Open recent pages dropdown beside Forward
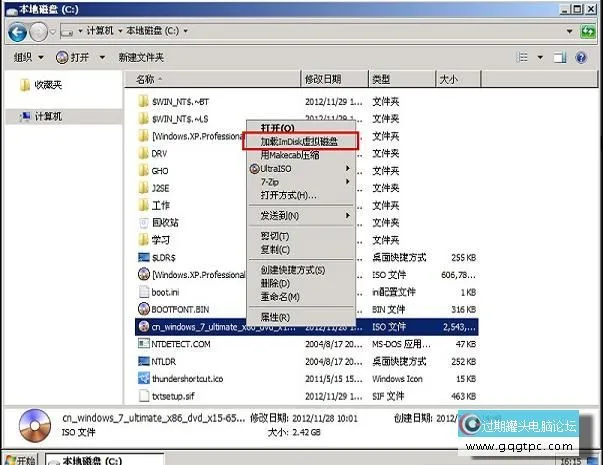 [53, 32]
